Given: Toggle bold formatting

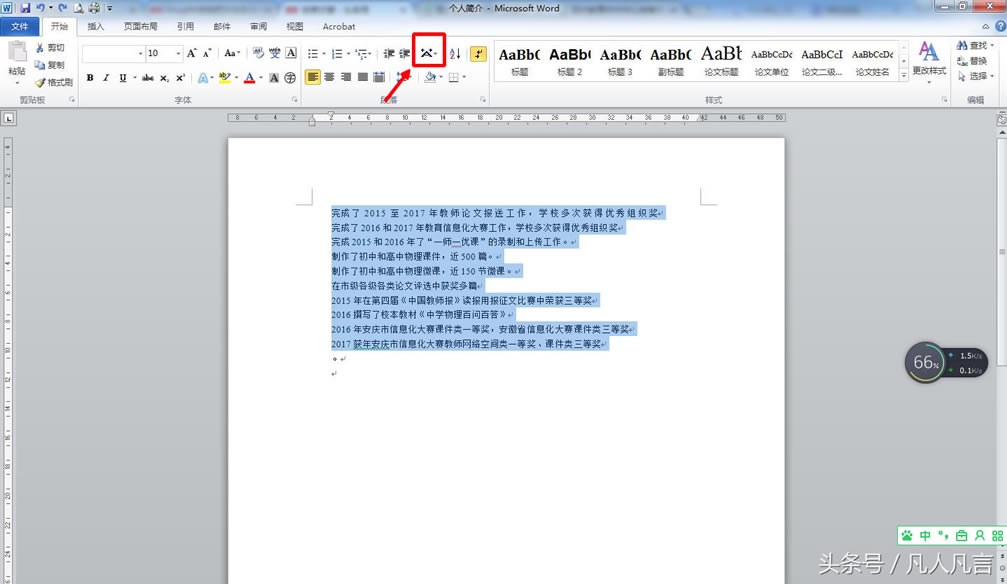Looking at the screenshot, I should click(x=90, y=78).
